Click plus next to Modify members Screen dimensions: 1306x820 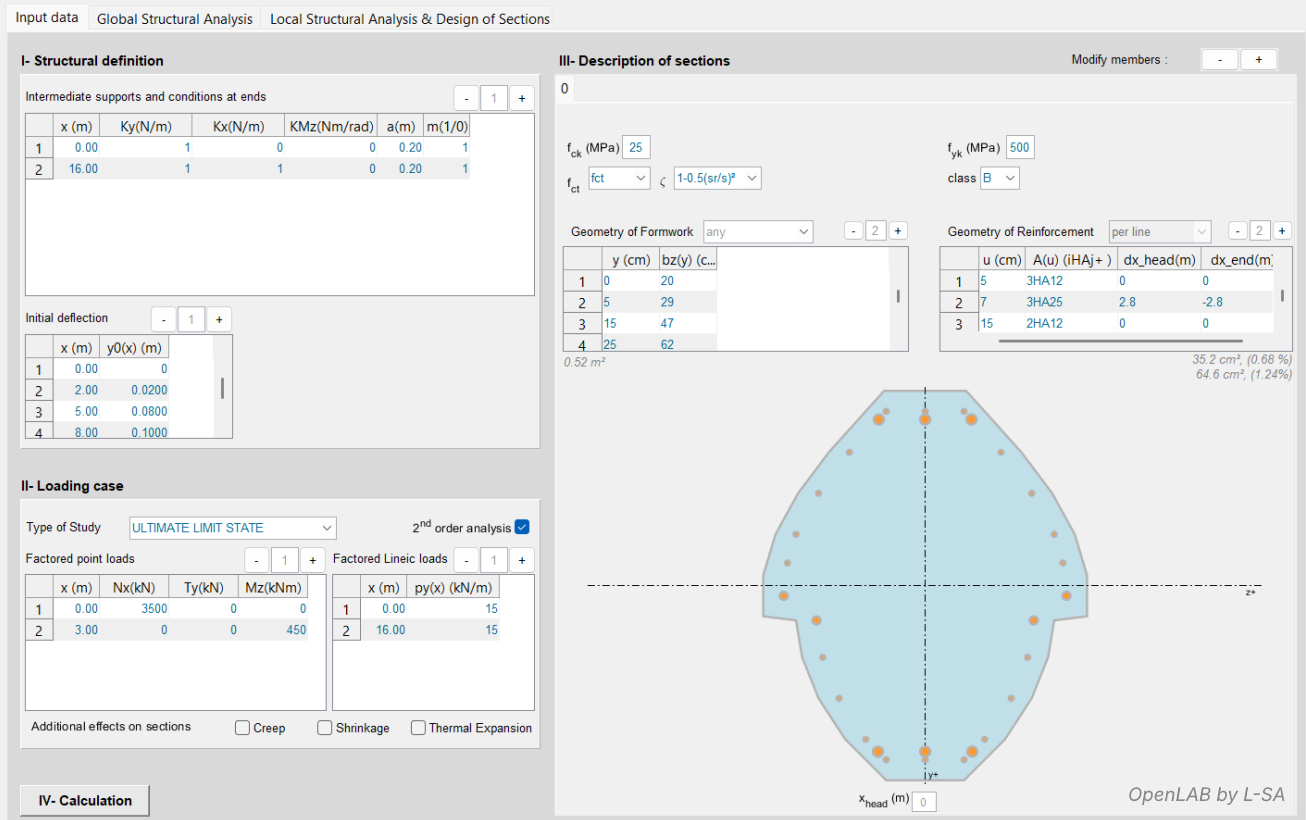(1258, 60)
